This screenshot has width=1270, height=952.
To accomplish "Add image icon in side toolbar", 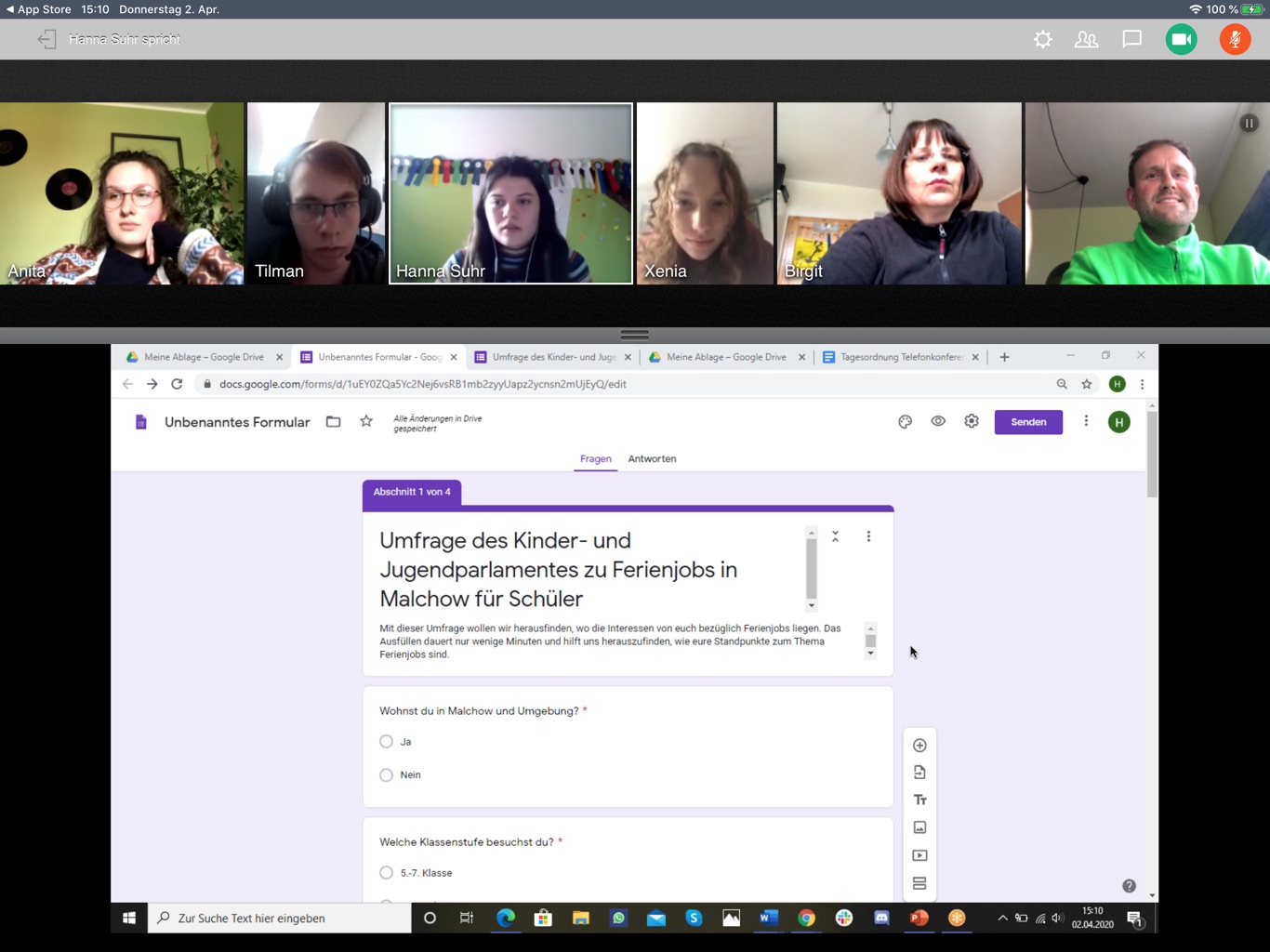I will (x=919, y=827).
